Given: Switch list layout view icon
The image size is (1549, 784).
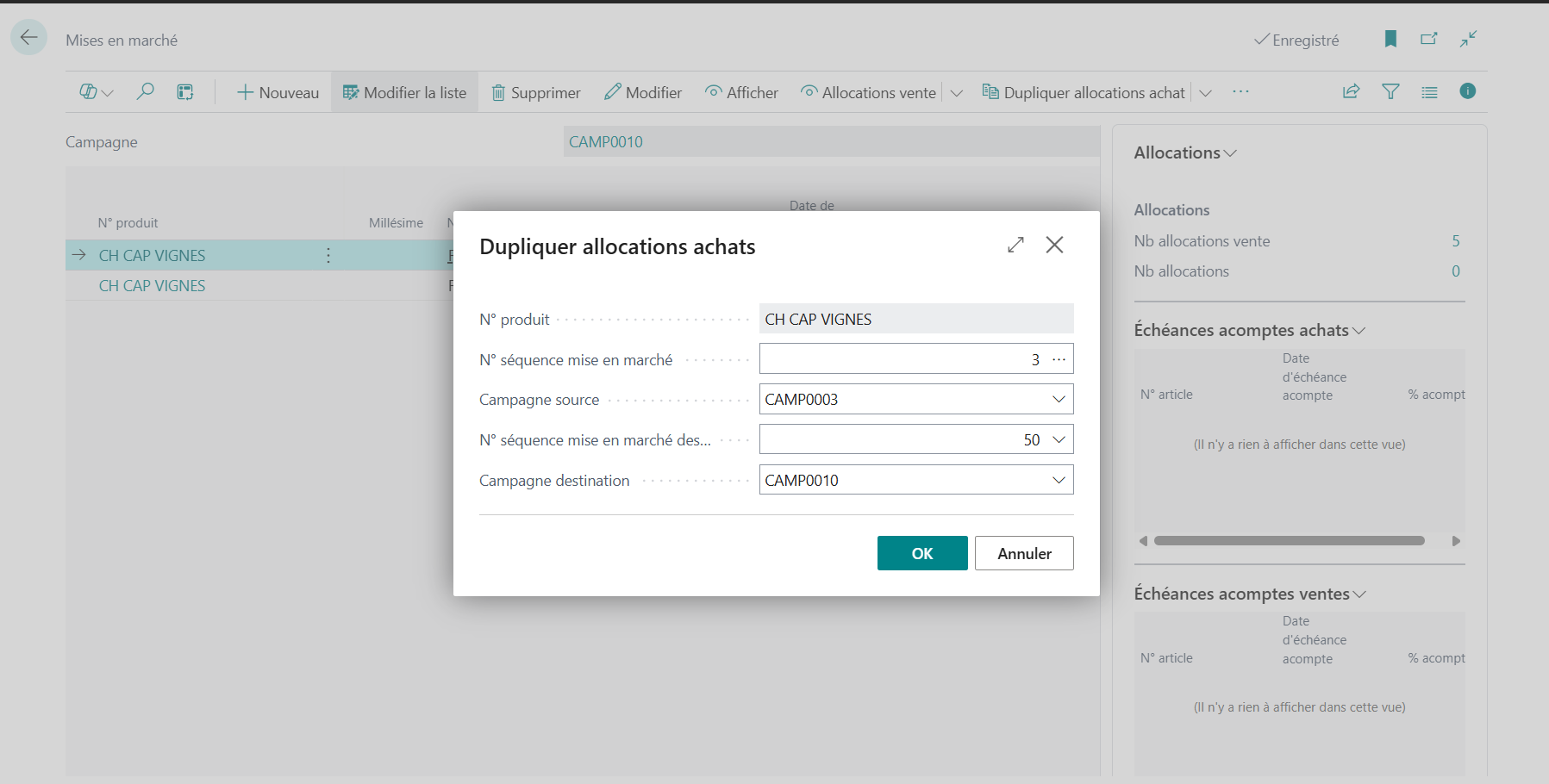Looking at the screenshot, I should tap(1429, 92).
